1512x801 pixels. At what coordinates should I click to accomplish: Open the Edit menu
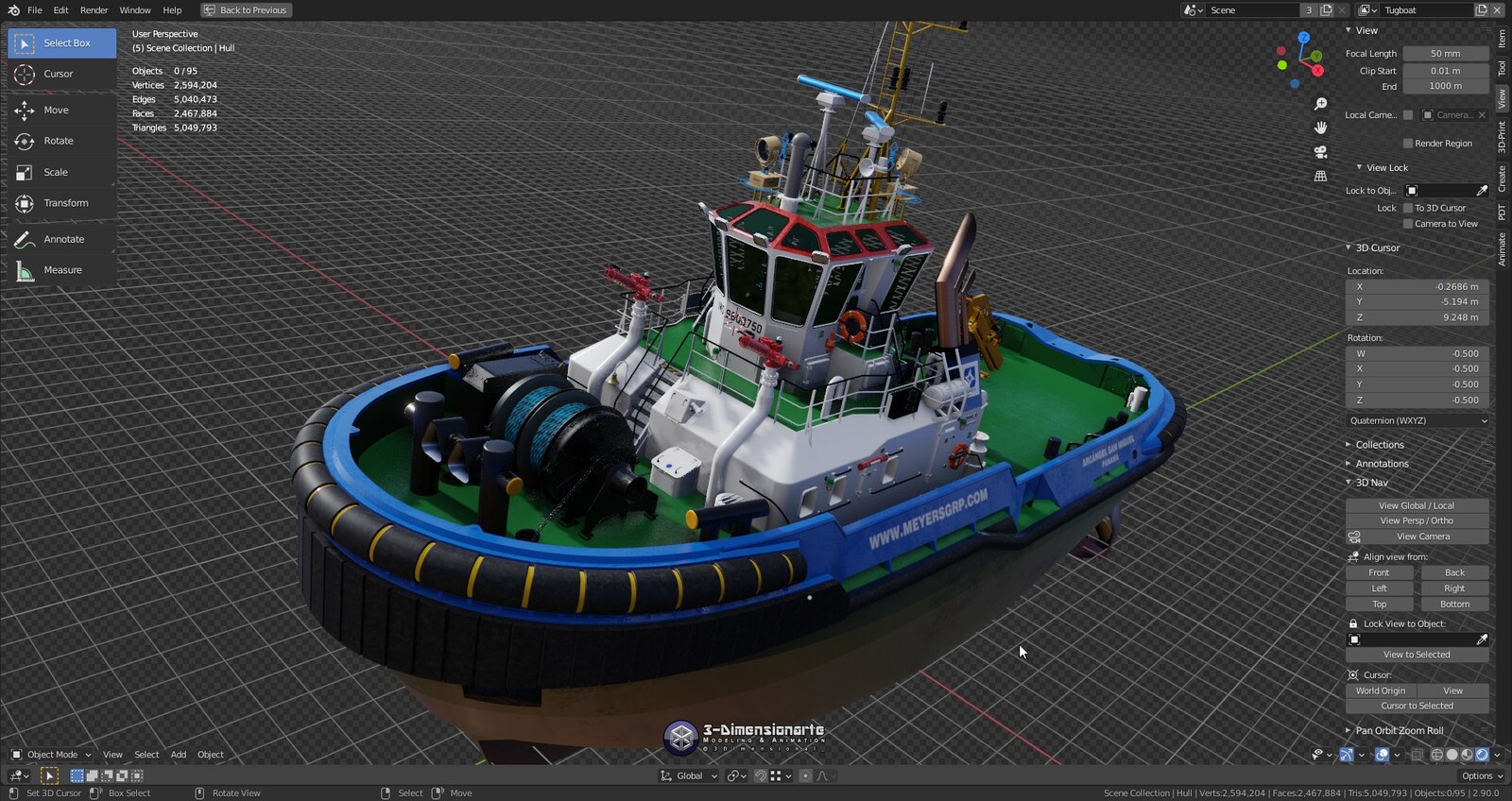[60, 10]
